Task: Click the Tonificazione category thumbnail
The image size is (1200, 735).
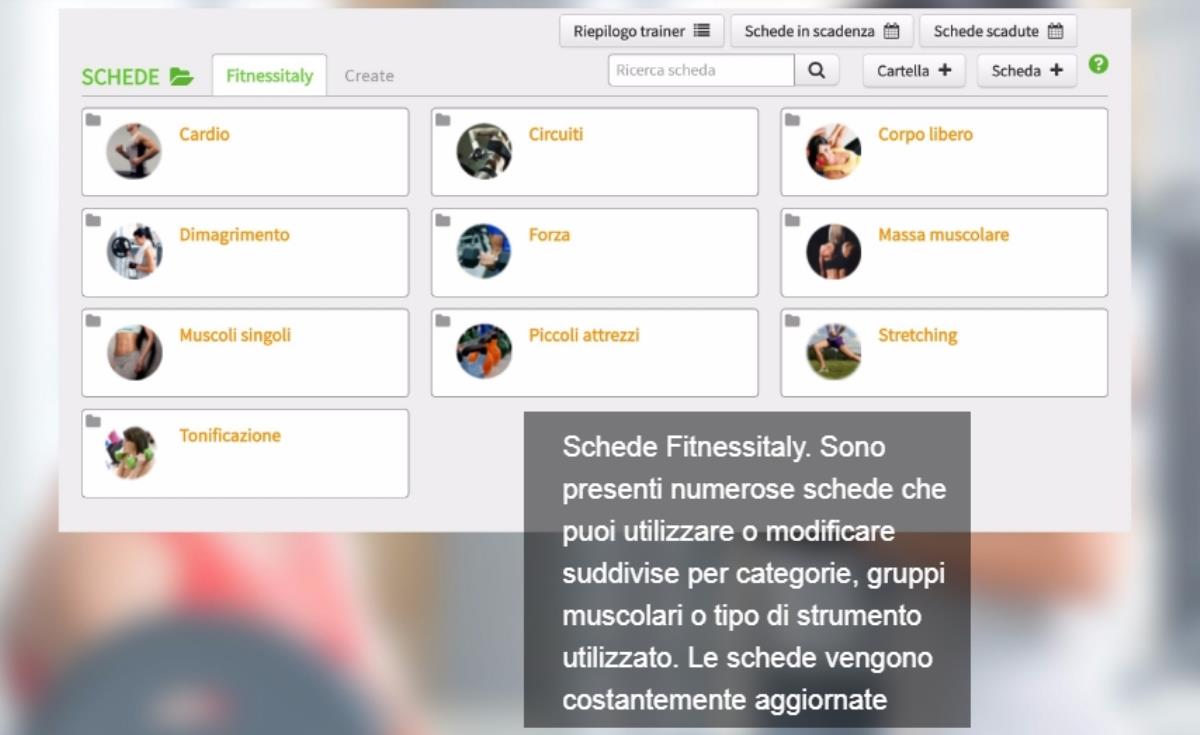Action: (x=134, y=452)
